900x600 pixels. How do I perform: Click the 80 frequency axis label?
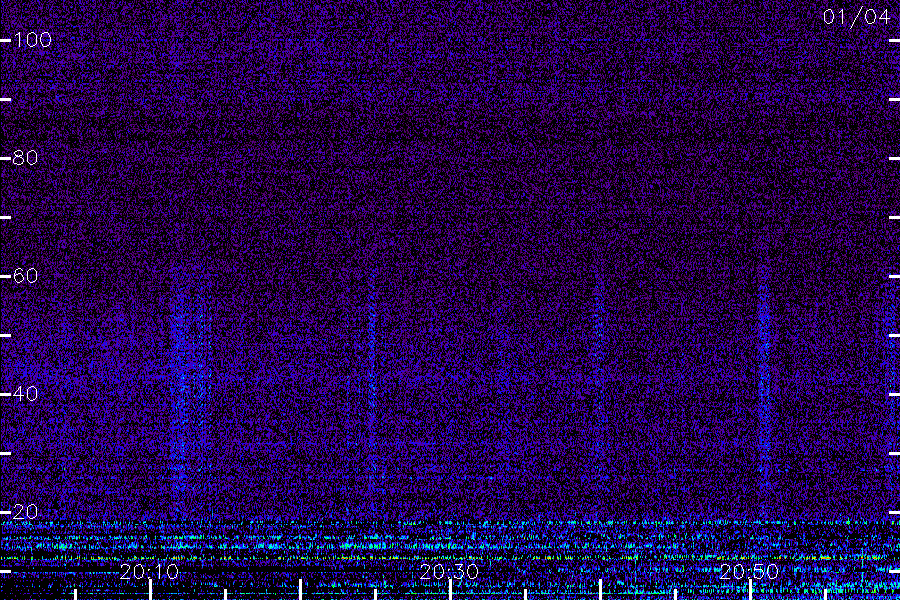[x=25, y=158]
